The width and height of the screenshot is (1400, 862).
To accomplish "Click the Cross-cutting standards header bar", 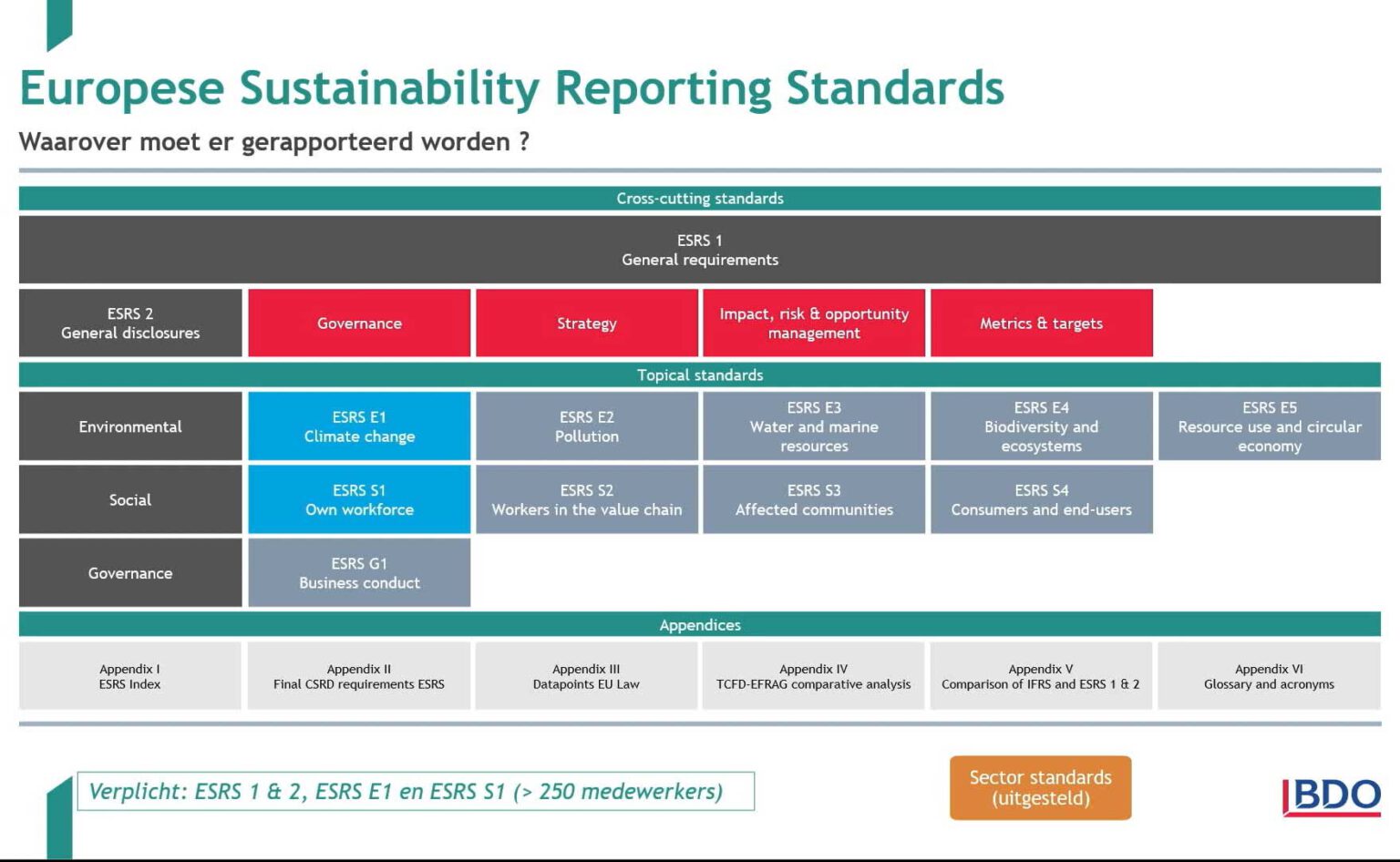I will 700,198.
